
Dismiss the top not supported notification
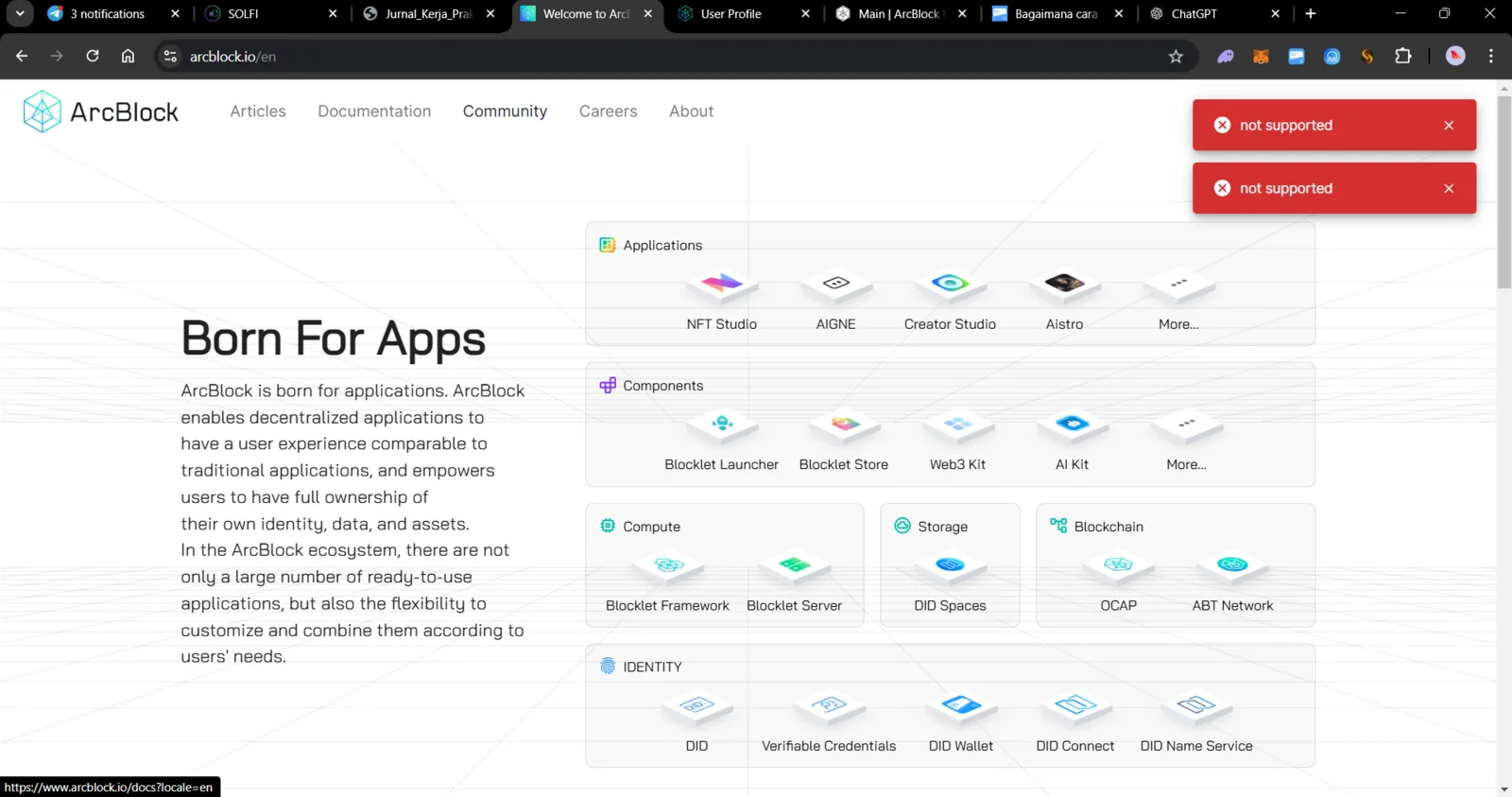click(x=1449, y=125)
